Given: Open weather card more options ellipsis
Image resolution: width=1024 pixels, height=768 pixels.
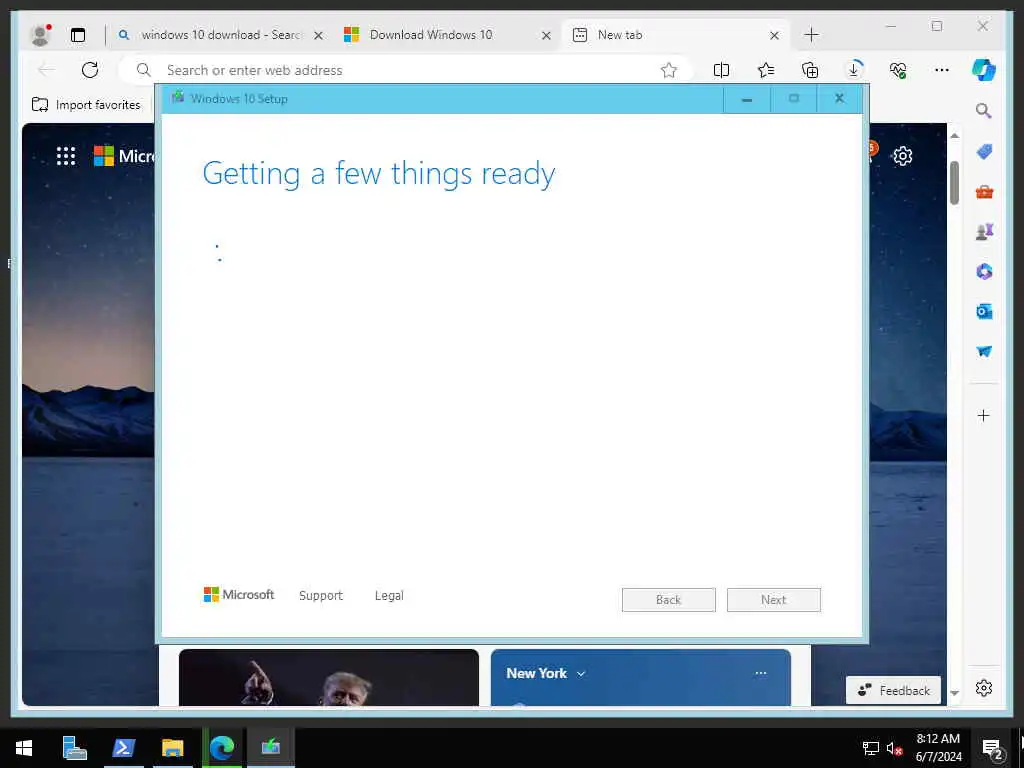Looking at the screenshot, I should coord(761,673).
